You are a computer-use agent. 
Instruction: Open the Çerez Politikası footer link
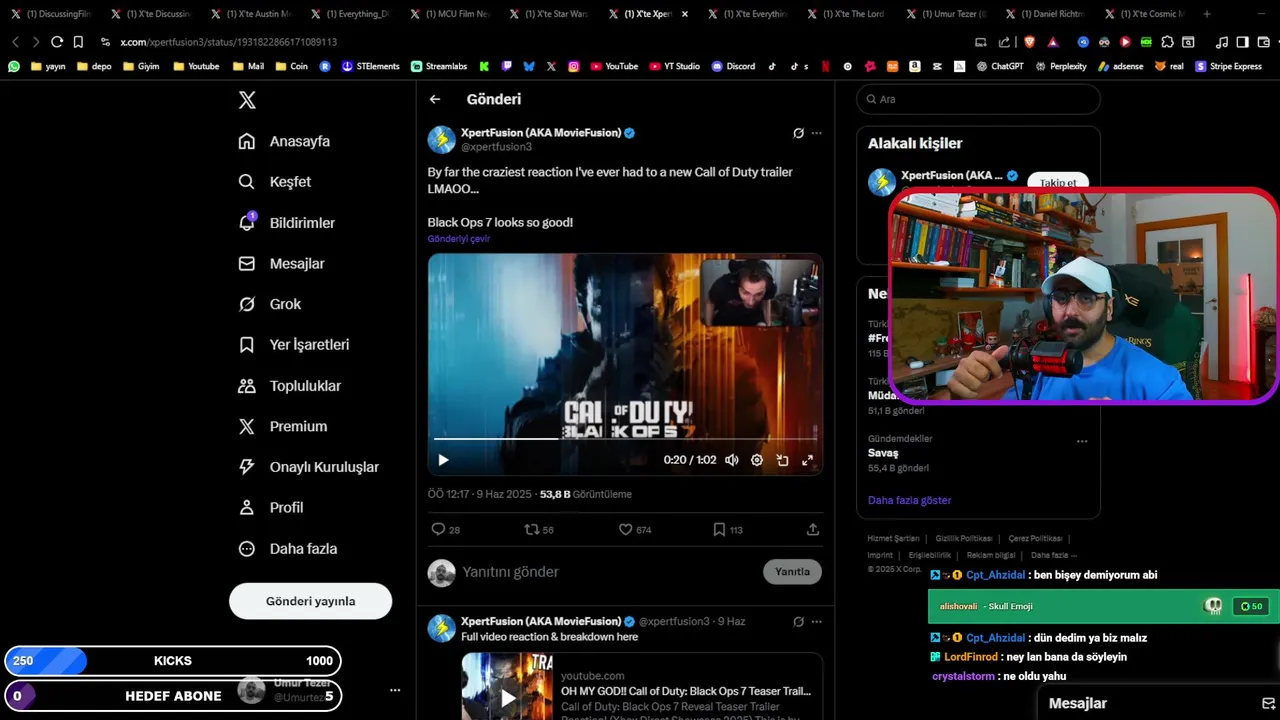point(1035,539)
